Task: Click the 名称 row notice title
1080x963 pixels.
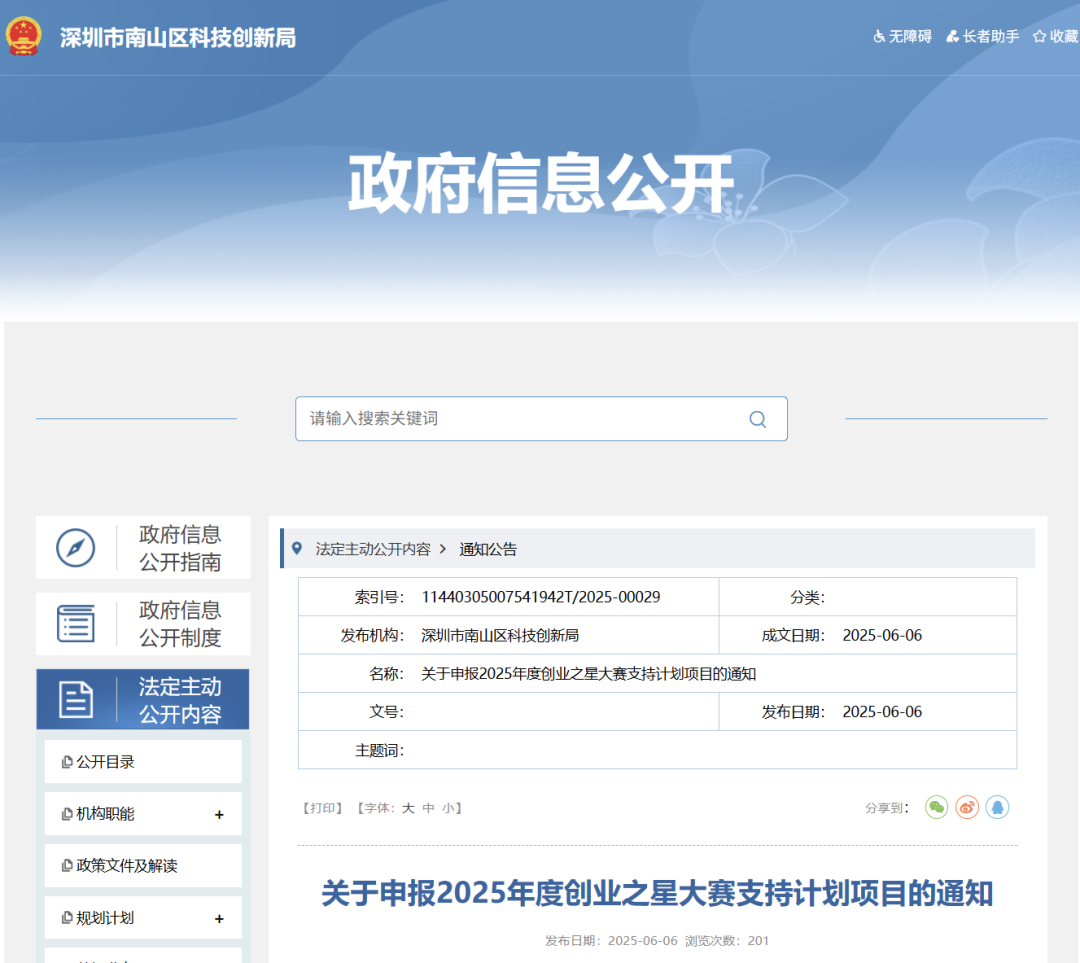Action: tap(588, 674)
